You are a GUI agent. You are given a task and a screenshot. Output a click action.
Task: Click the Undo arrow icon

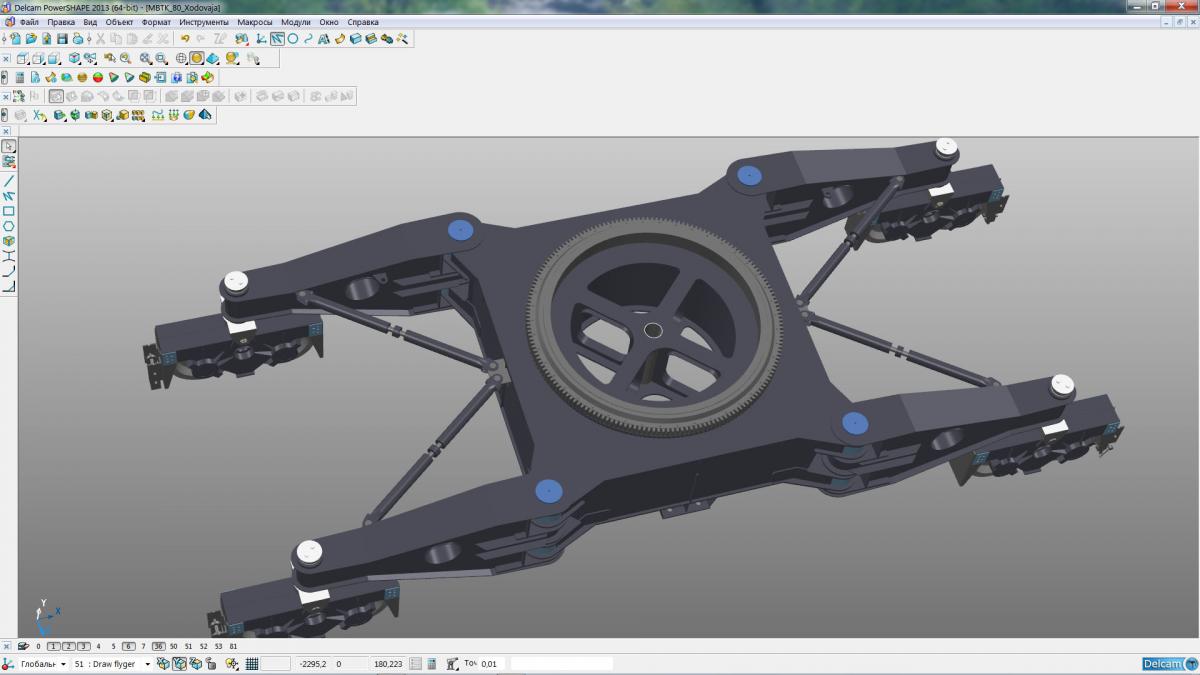tap(185, 39)
